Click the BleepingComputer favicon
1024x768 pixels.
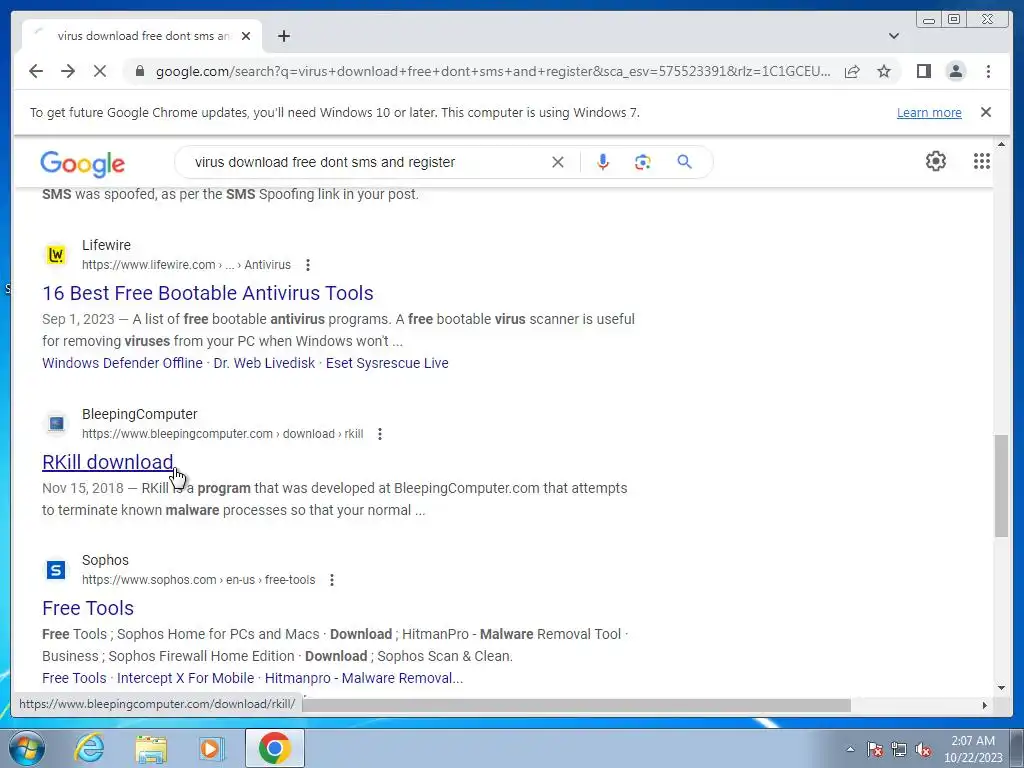pos(56,424)
